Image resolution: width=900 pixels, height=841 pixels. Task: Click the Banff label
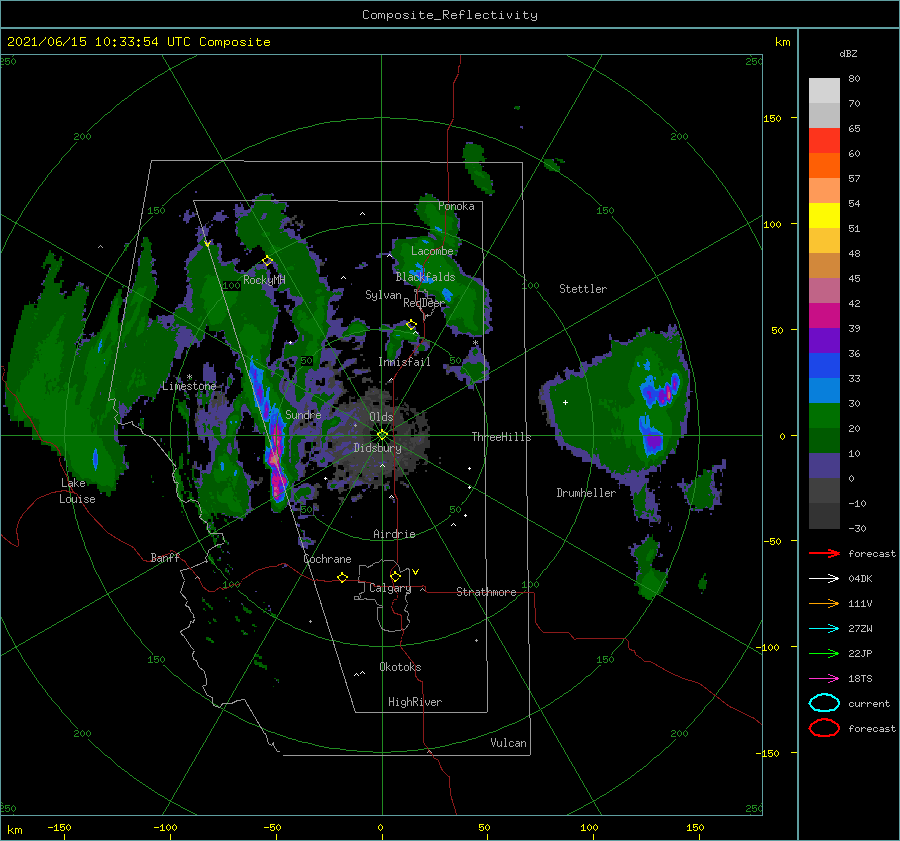coord(165,557)
